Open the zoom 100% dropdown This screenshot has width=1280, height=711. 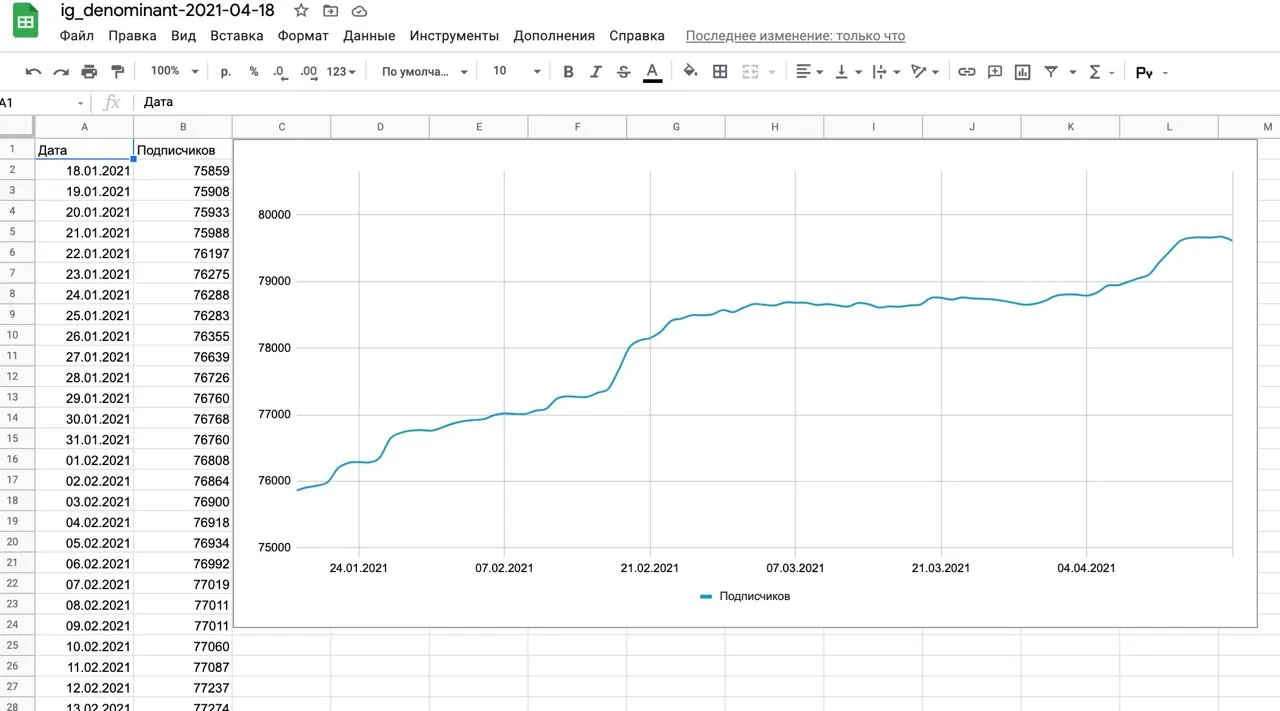click(x=175, y=71)
